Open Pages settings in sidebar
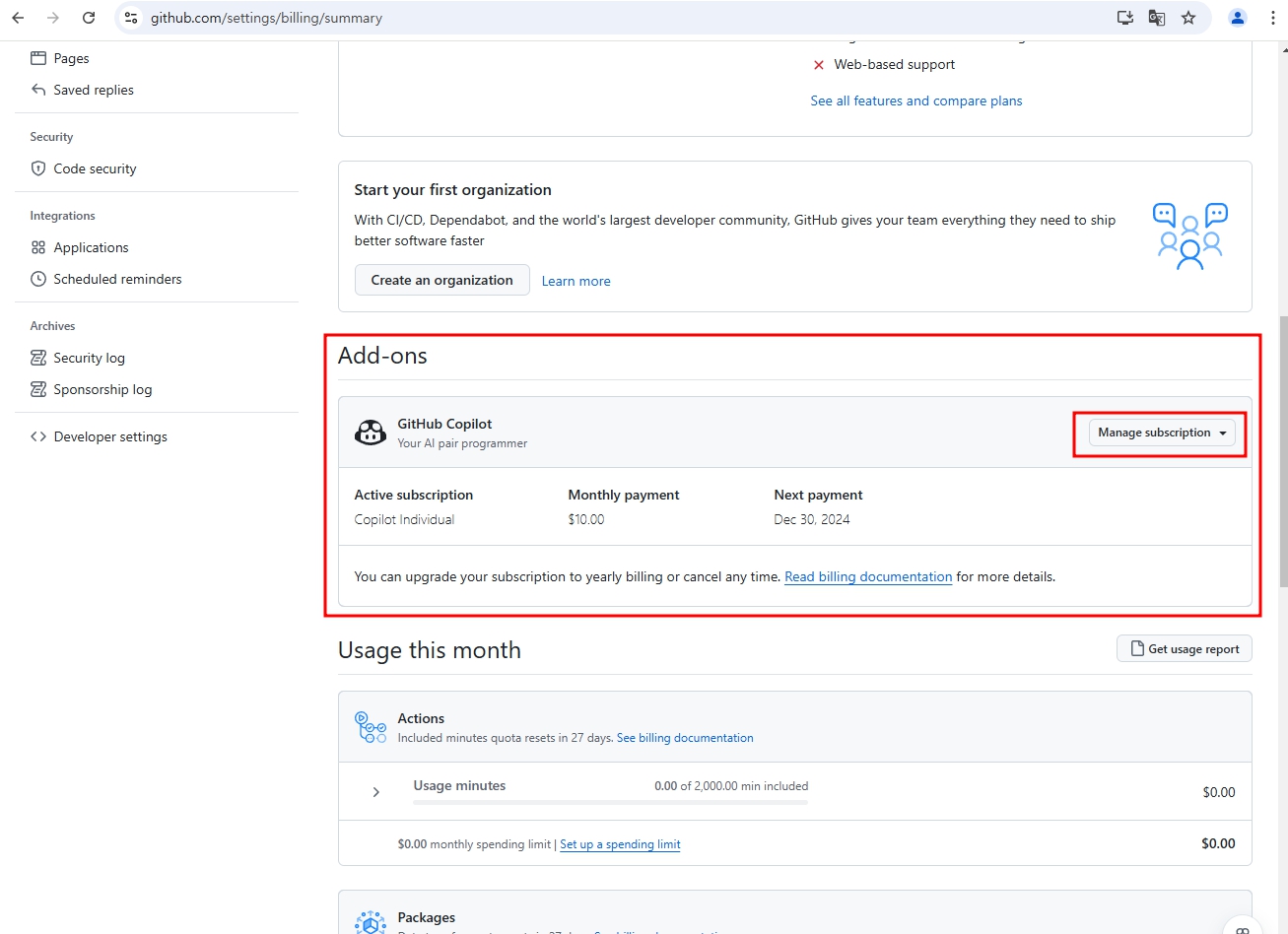This screenshot has height=934, width=1288. (71, 58)
